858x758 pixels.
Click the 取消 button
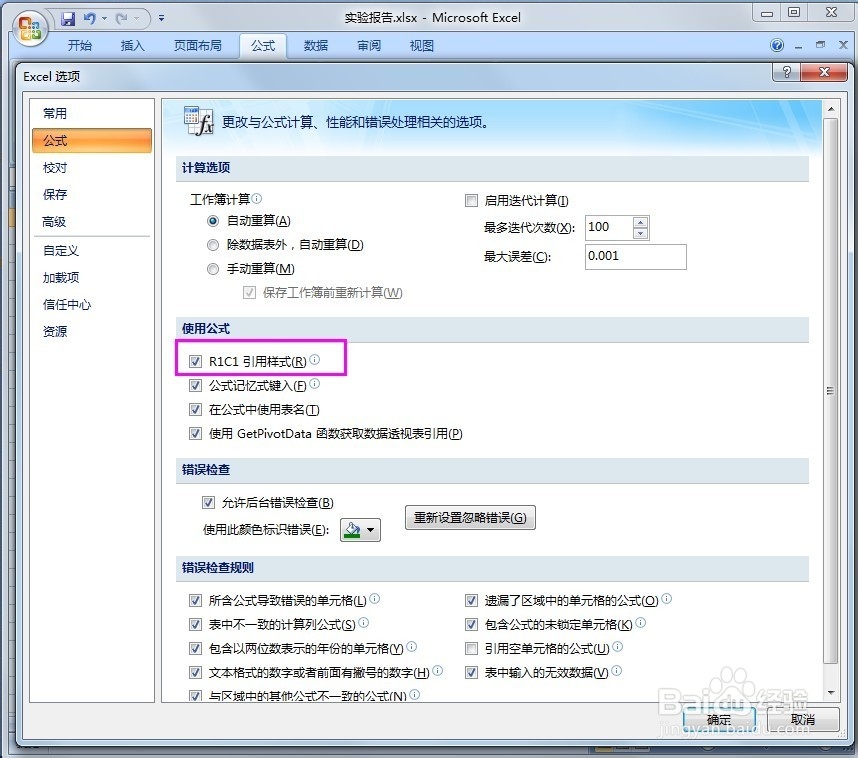pyautogui.click(x=803, y=719)
